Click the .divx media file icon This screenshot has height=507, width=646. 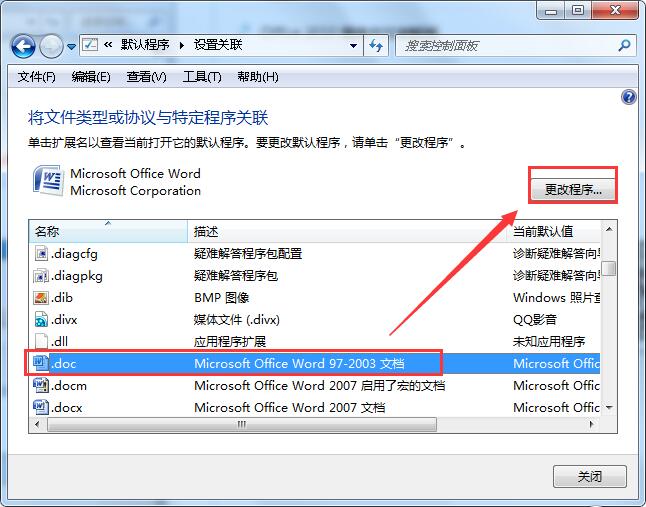pos(41,320)
